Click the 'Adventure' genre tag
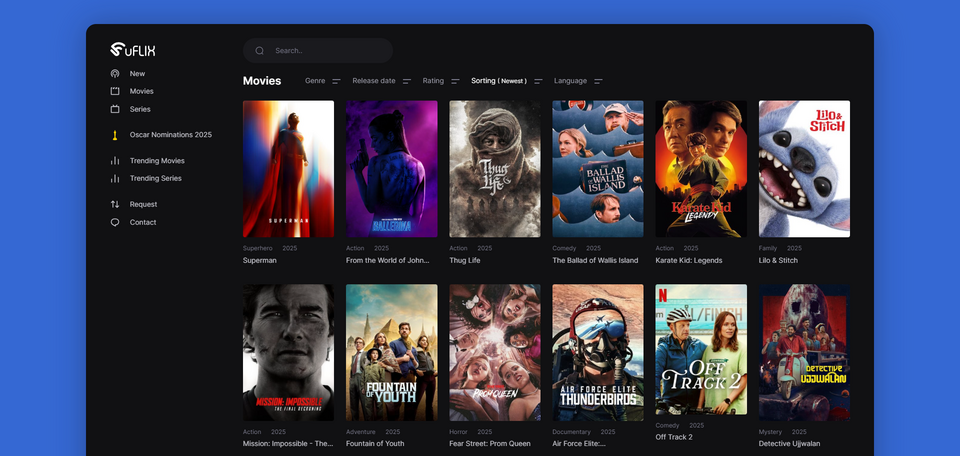 (x=361, y=432)
